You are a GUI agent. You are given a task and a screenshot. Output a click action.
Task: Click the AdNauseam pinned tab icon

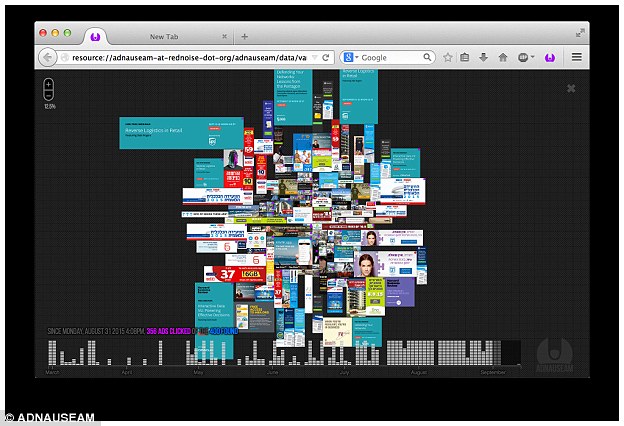click(94, 36)
